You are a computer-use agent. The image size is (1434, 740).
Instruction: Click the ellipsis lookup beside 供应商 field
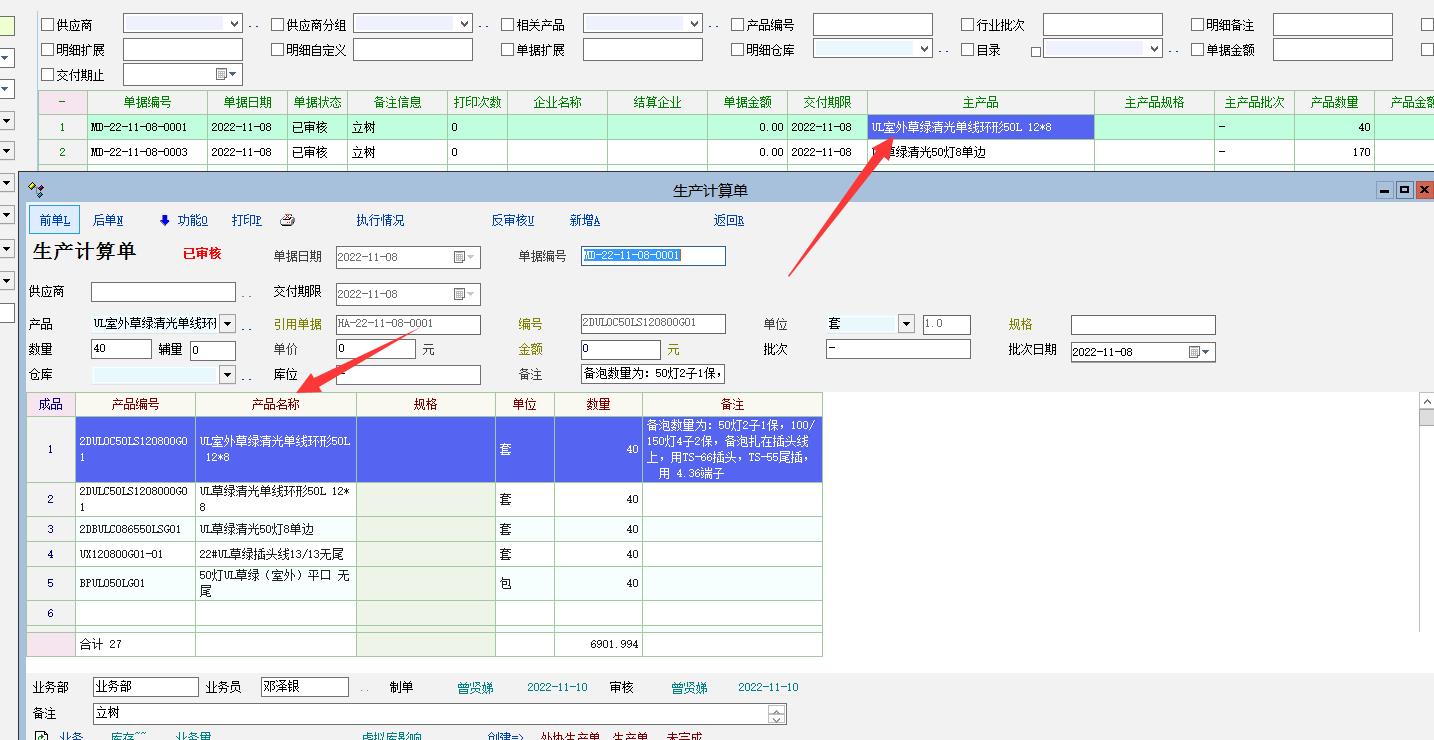(x=246, y=293)
